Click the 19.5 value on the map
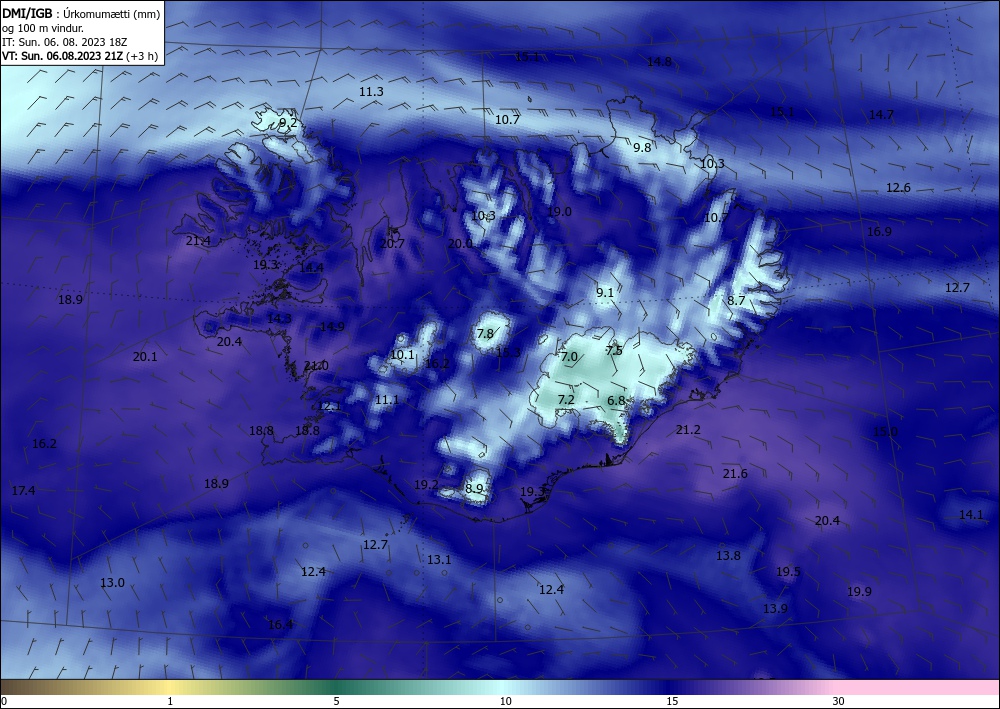The image size is (1000, 709). point(788,571)
